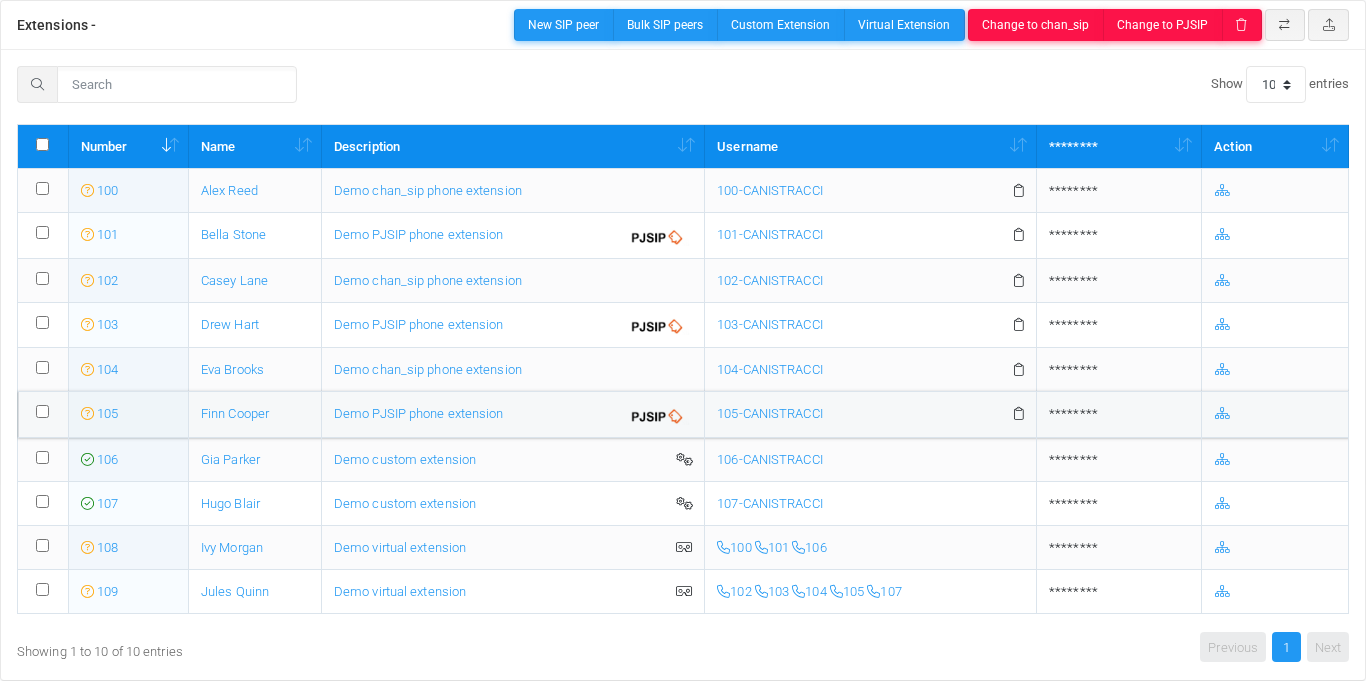Viewport: 1366px width, 681px height.
Task: Open Finn Cooper name link
Action: tap(235, 414)
